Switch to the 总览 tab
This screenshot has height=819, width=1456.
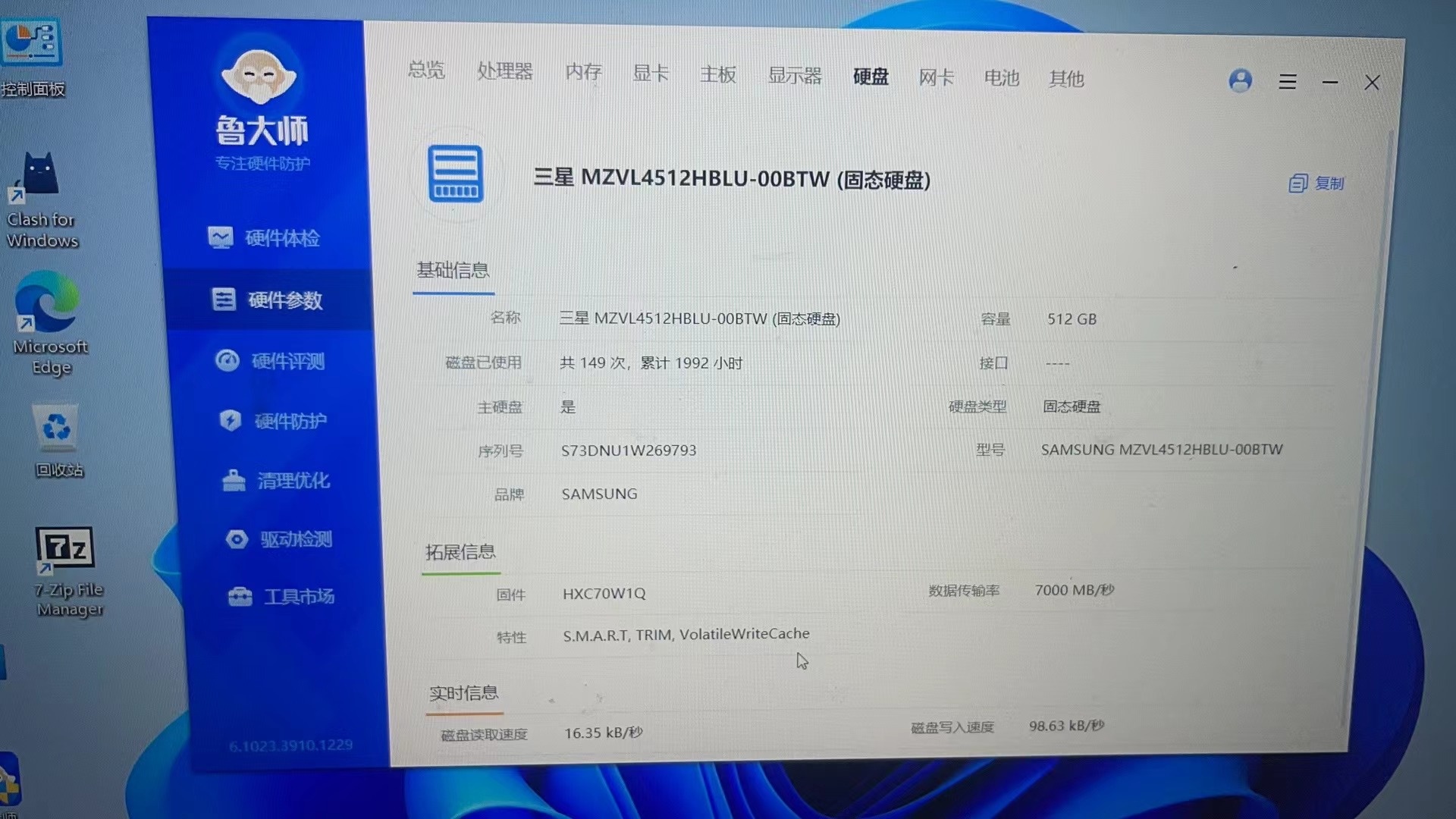(426, 71)
